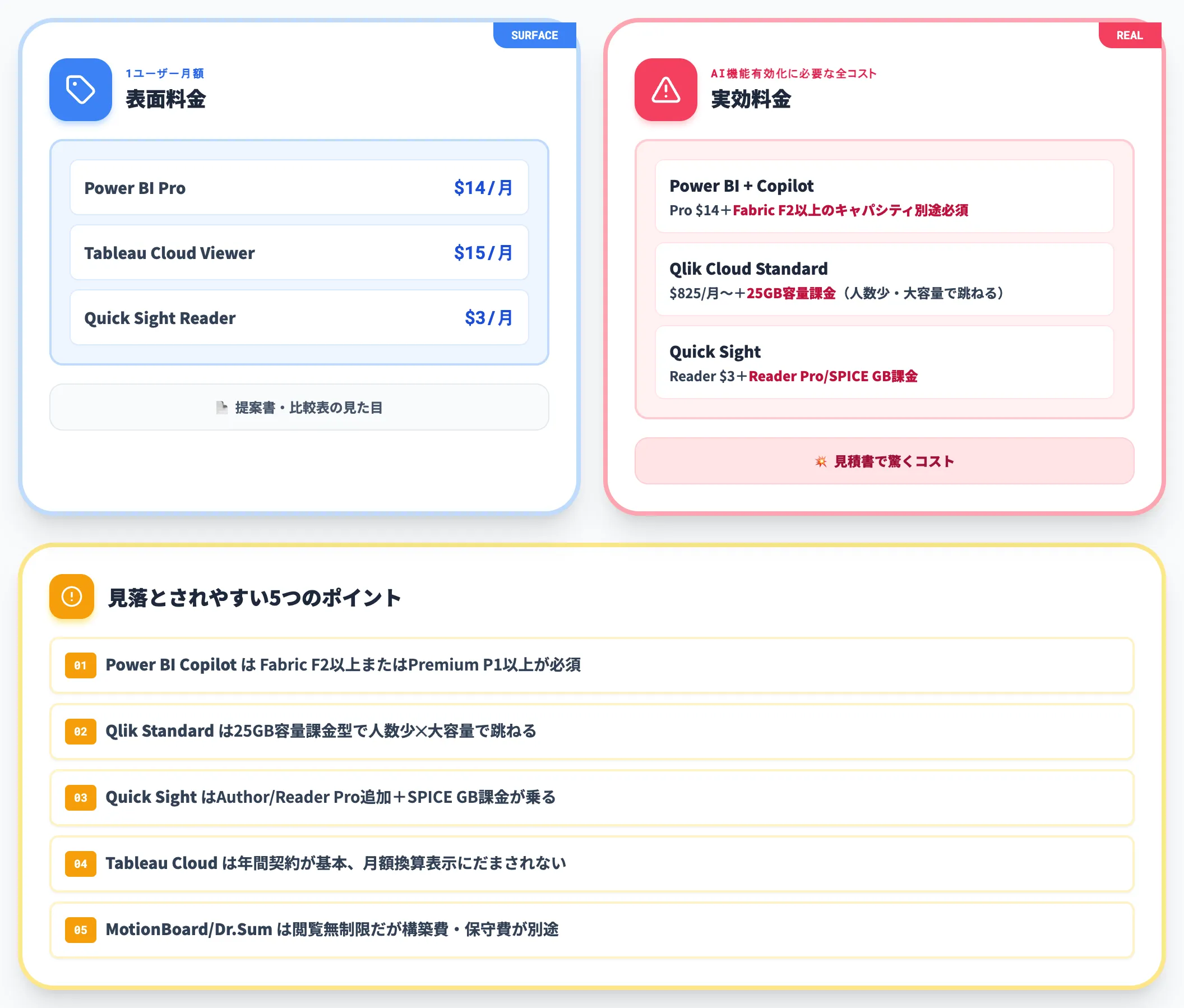Click the 04 number badge
Screen dimensions: 1184x1008
(81, 864)
